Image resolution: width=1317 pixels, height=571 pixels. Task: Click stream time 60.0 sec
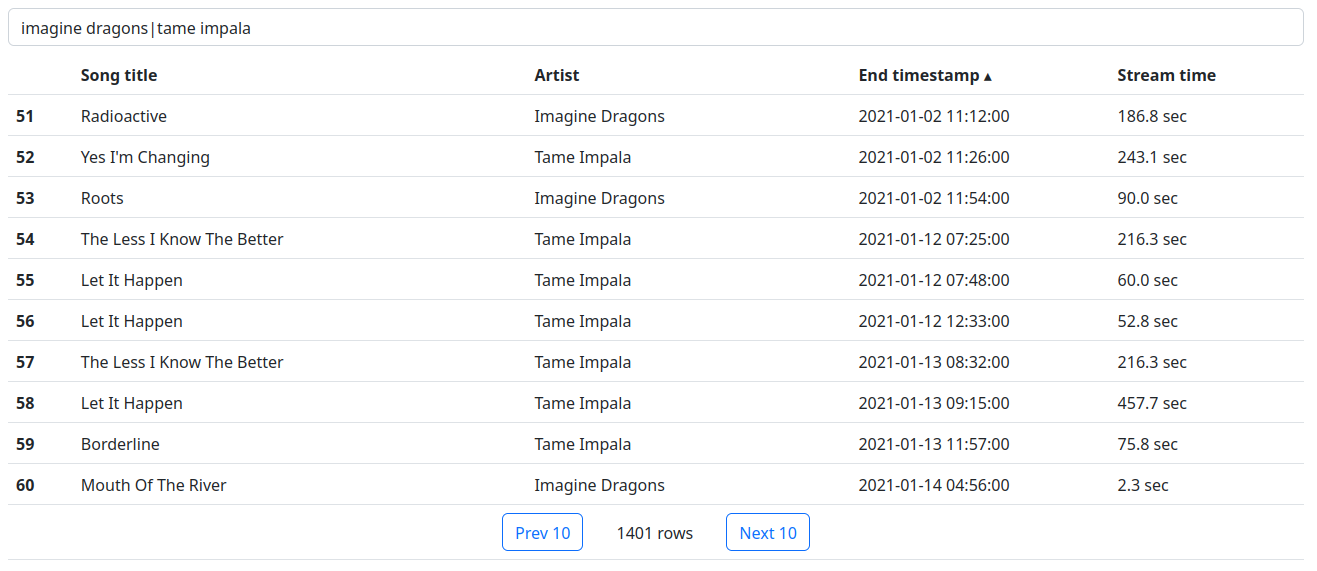(x=1148, y=280)
